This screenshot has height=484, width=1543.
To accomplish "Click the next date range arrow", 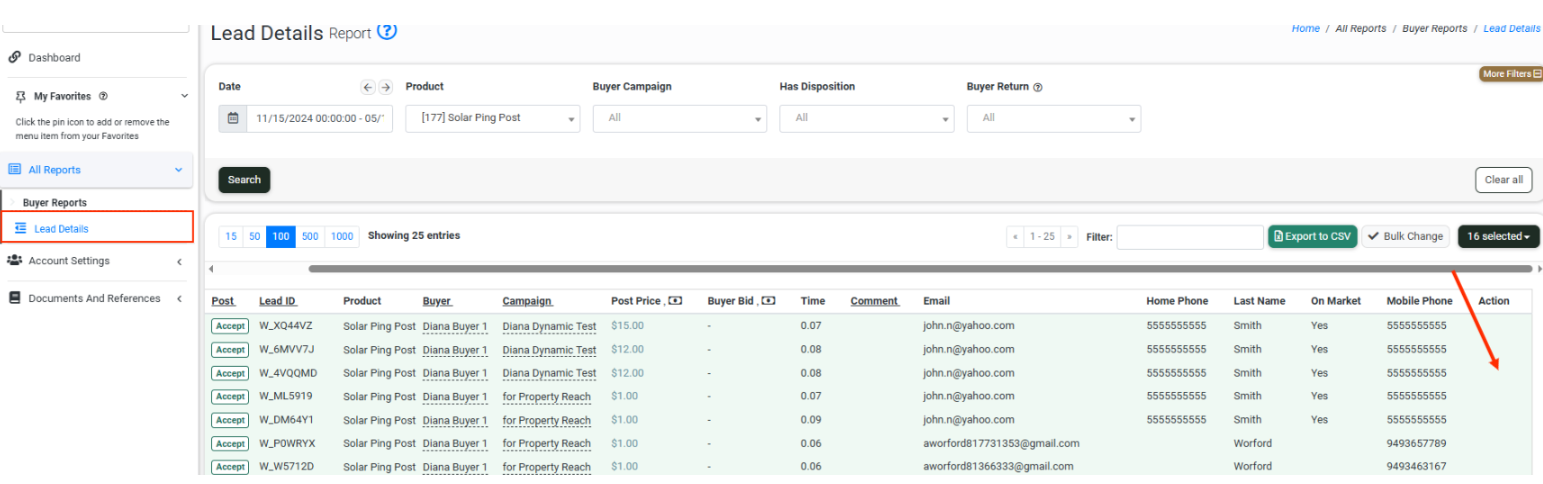I will (385, 88).
